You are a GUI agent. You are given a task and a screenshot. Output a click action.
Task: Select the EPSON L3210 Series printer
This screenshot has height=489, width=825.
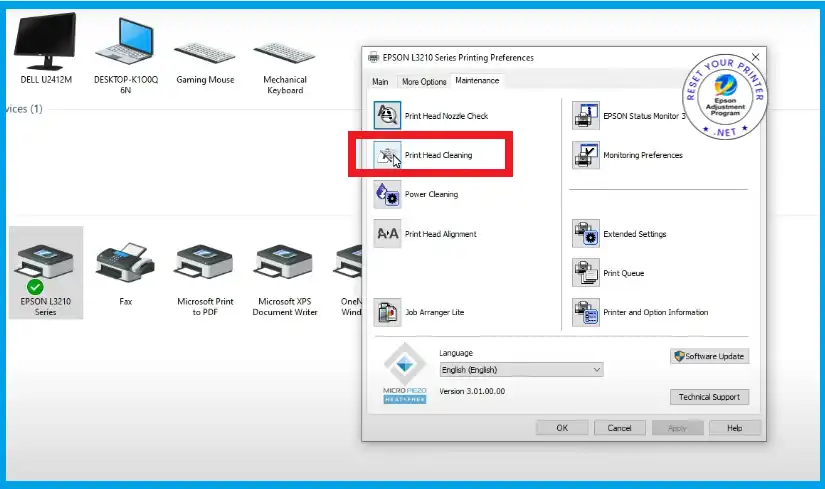(46, 273)
